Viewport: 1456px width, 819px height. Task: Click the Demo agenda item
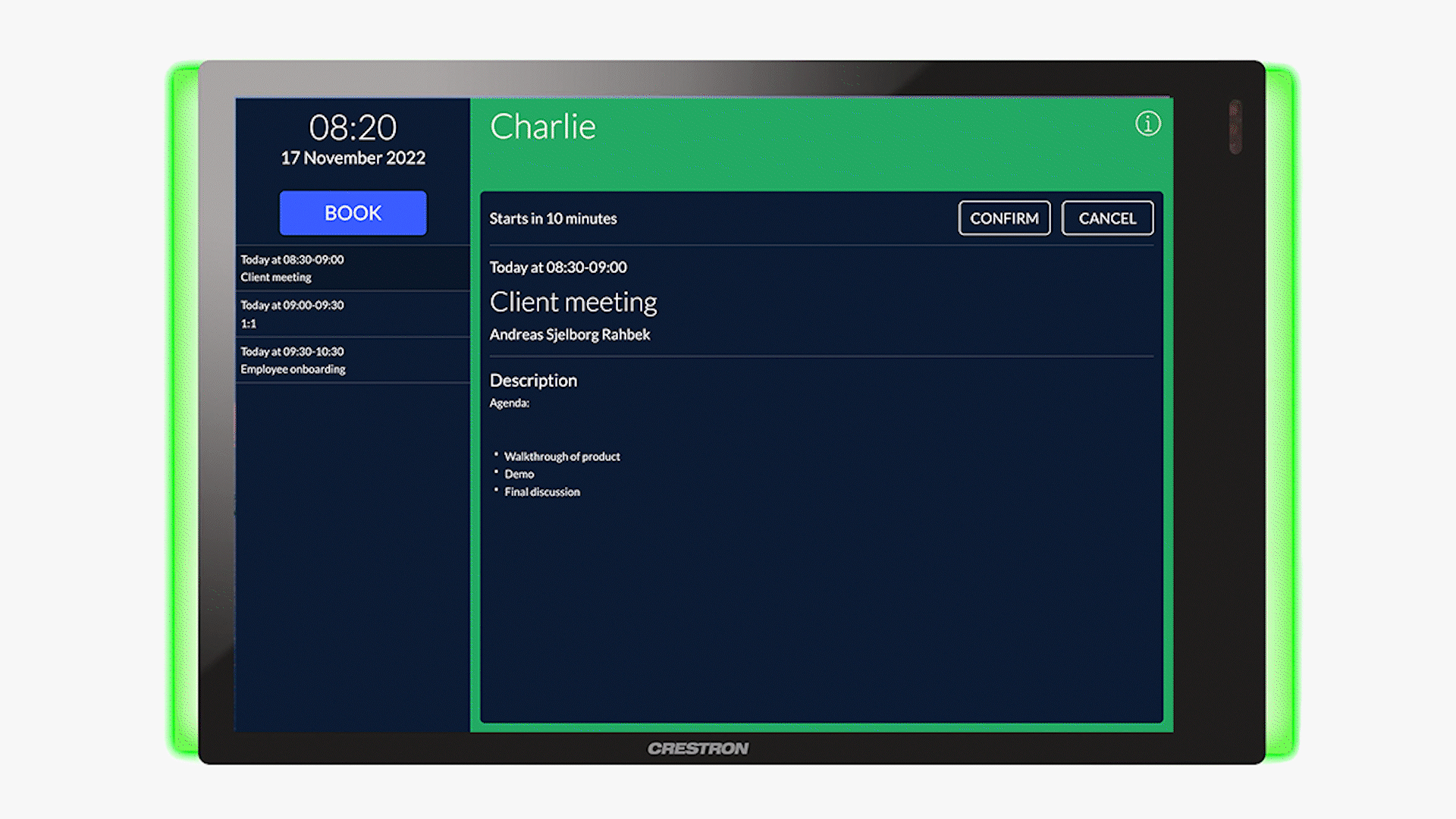point(519,474)
